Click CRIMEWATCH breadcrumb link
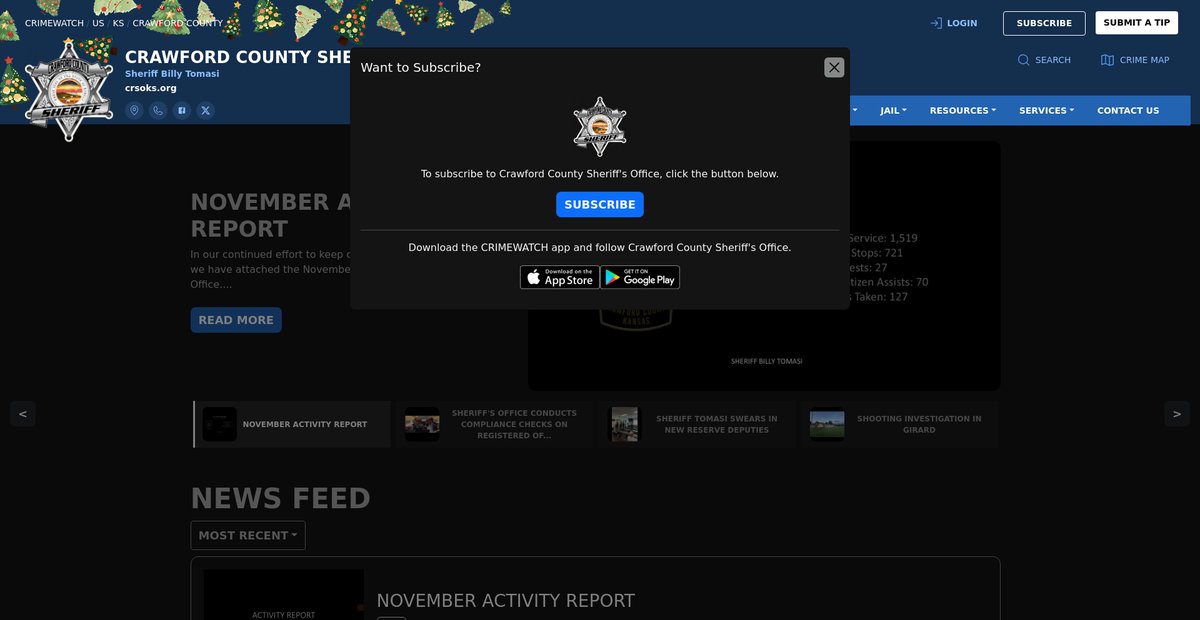Image resolution: width=1200 pixels, height=620 pixels. [55, 23]
